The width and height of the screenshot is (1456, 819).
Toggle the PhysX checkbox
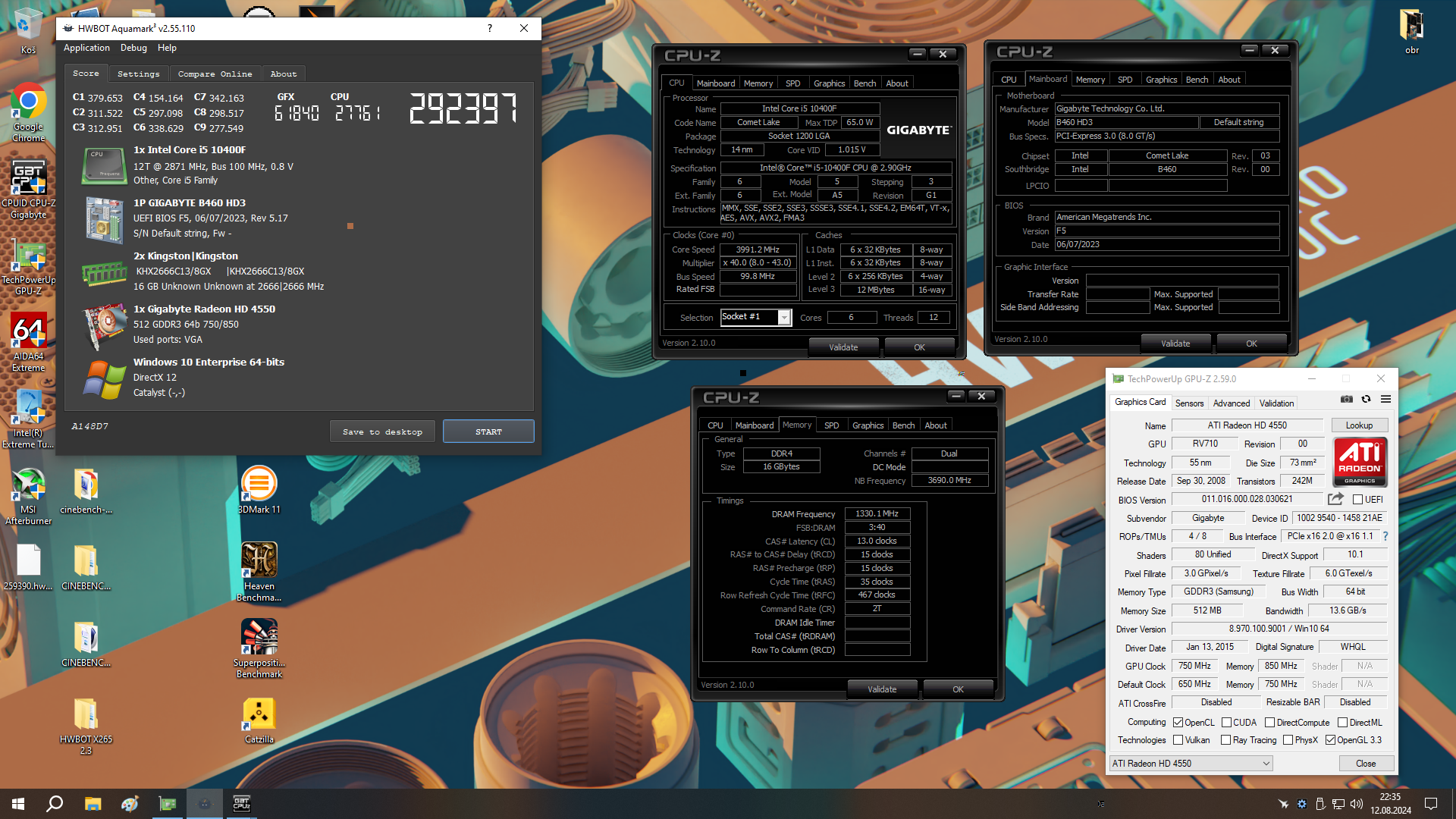[1288, 740]
